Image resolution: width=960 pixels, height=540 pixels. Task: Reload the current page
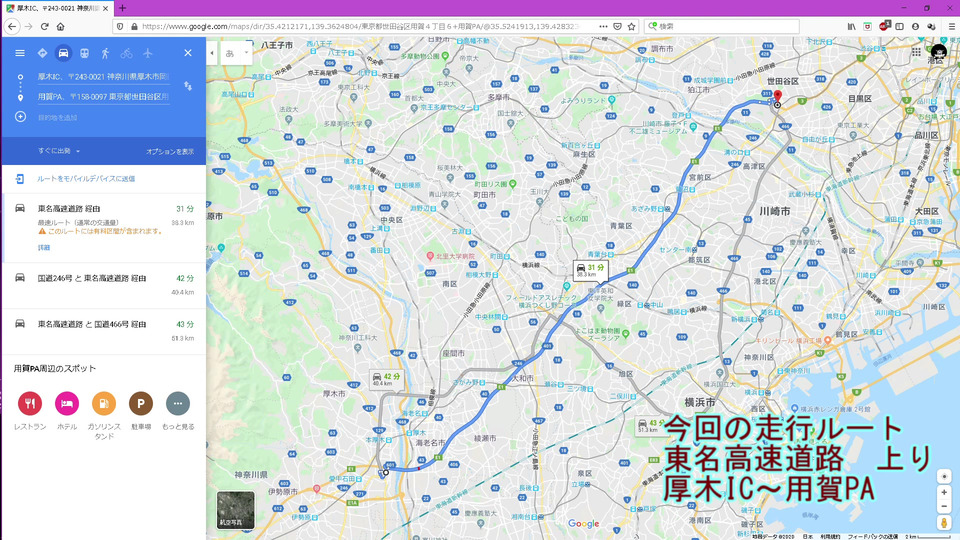click(x=44, y=26)
